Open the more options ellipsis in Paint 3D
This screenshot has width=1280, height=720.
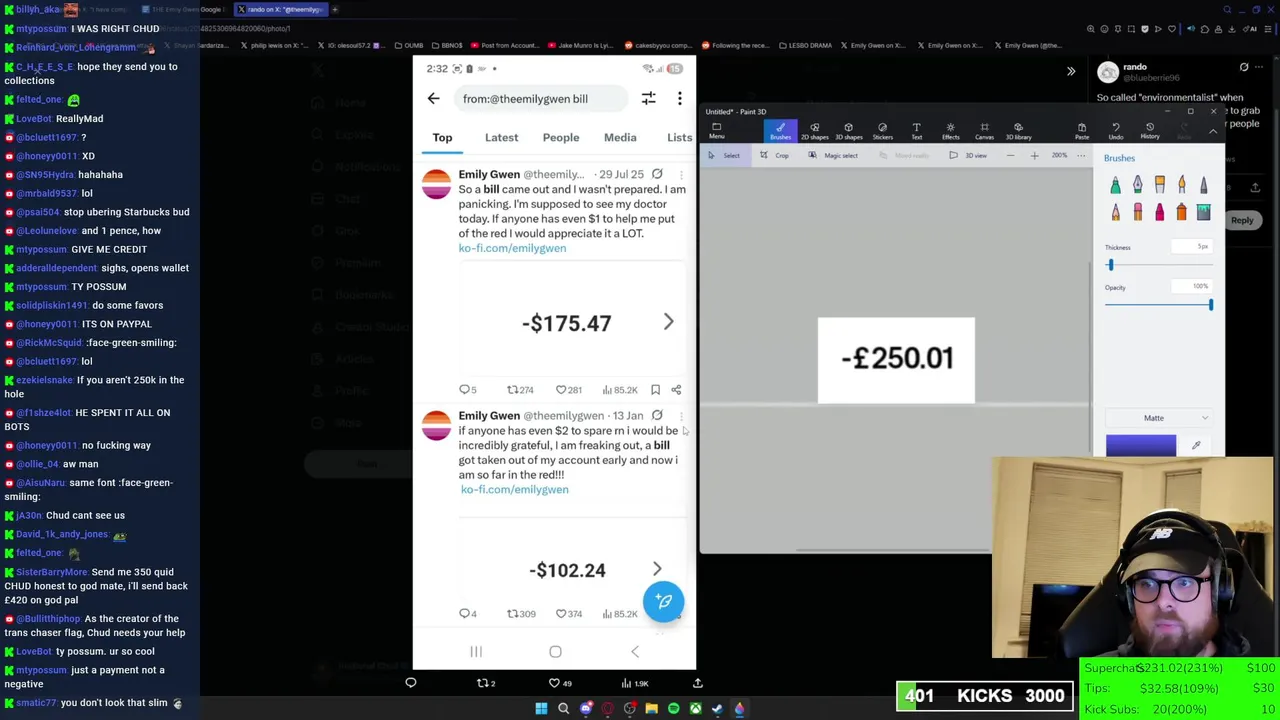1081,155
